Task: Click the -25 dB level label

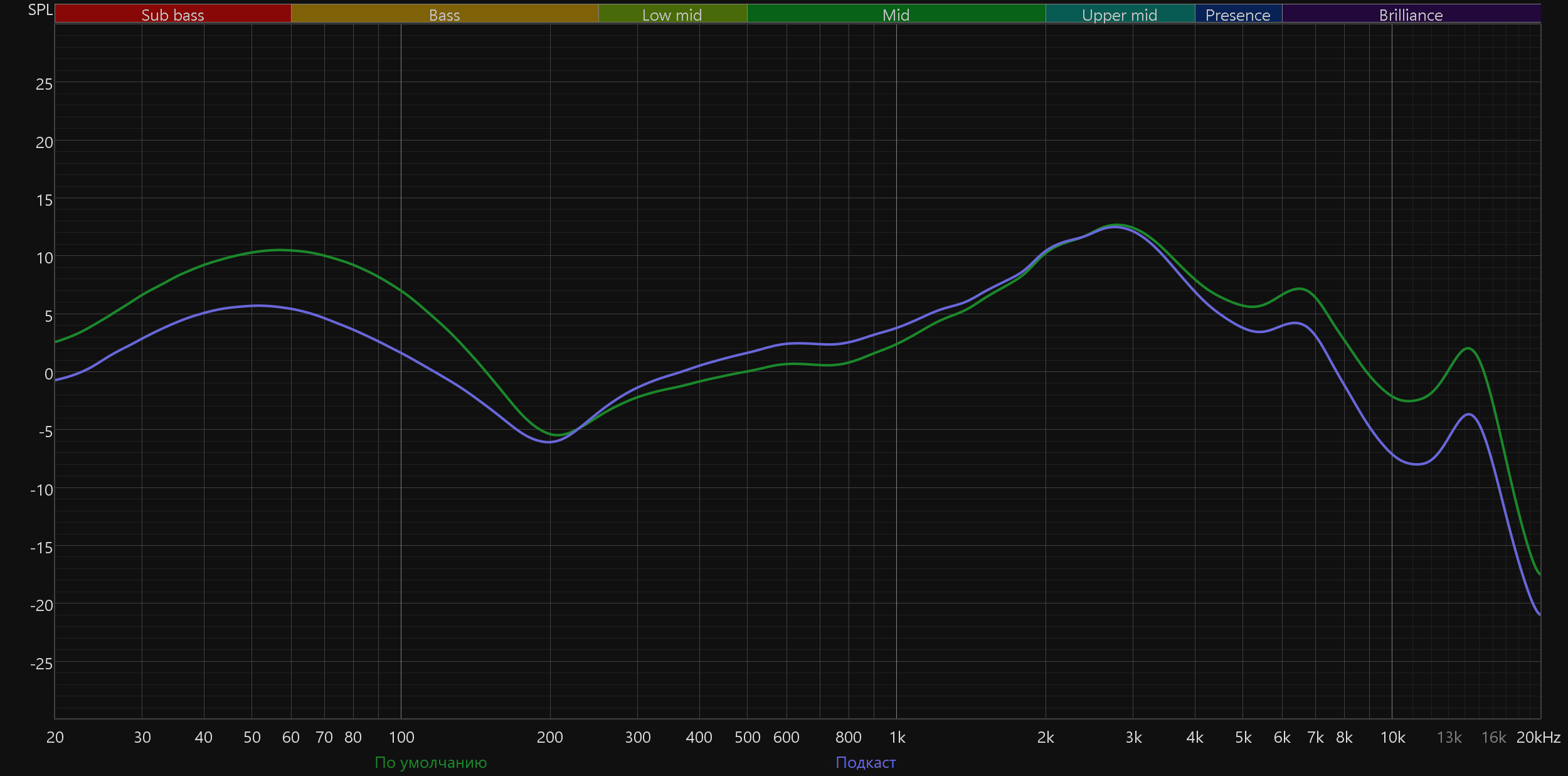Action: coord(41,663)
